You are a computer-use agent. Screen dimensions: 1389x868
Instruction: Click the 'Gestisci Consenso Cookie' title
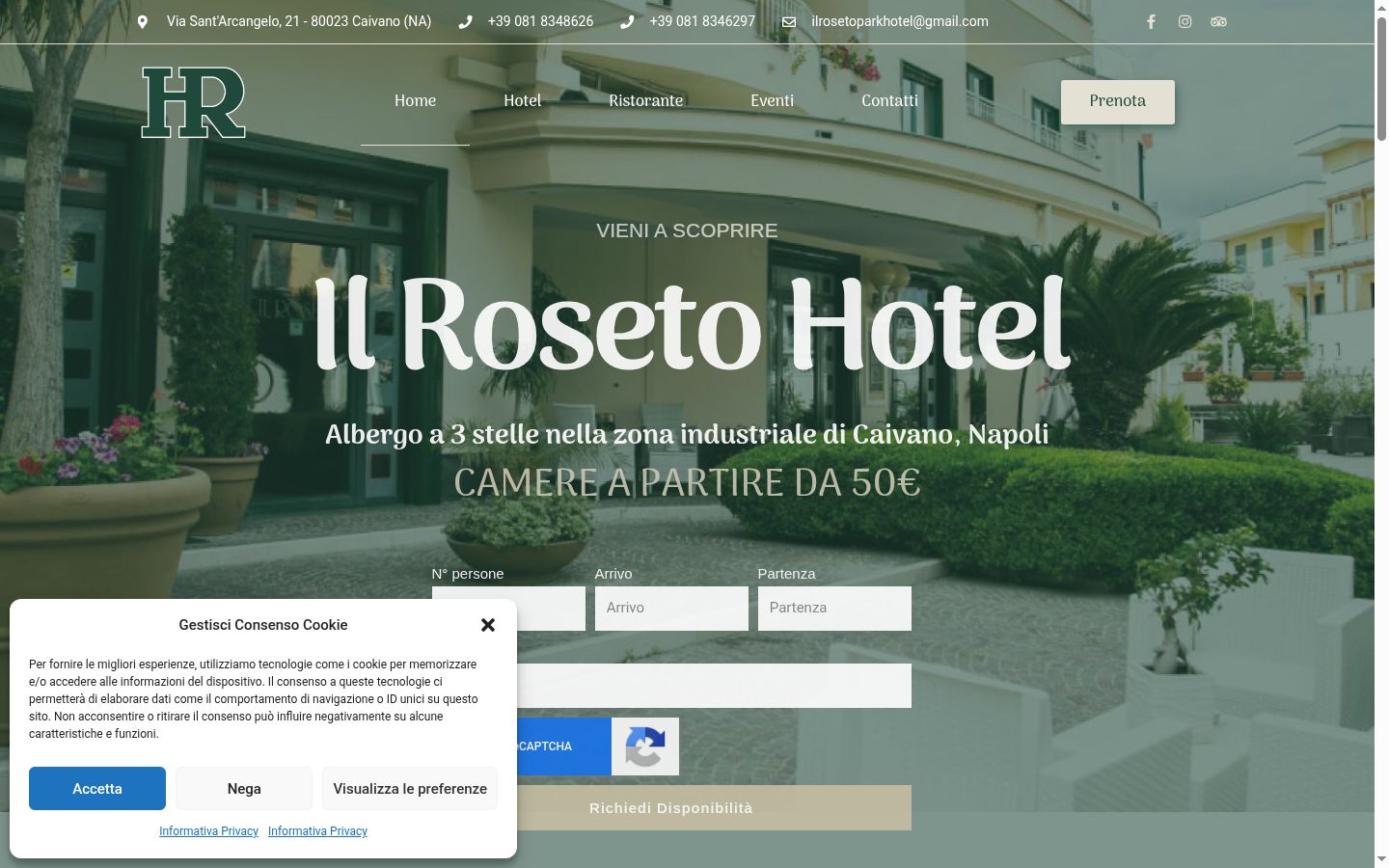click(263, 625)
